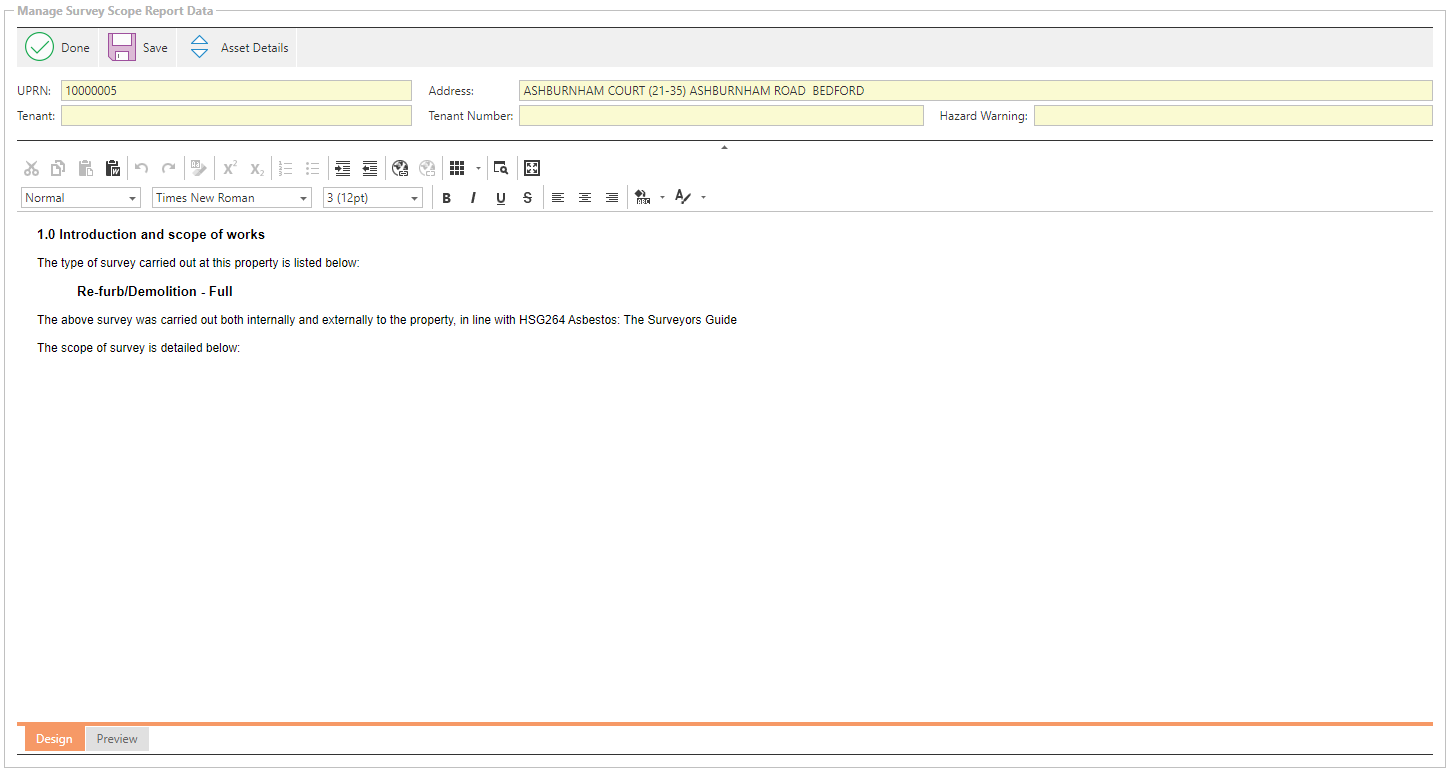Align text to the center
Screen dimensions: 1452x772
[585, 198]
